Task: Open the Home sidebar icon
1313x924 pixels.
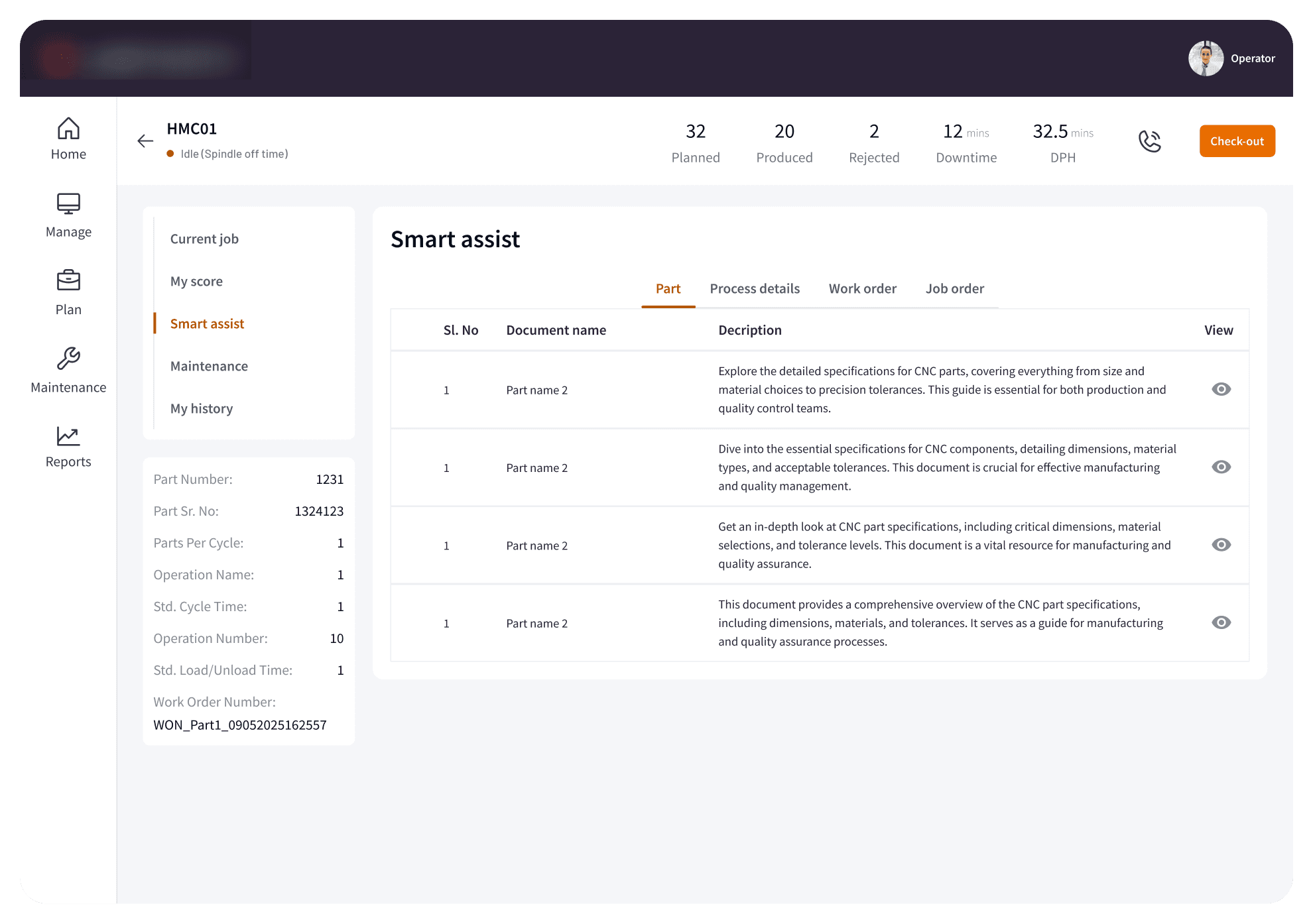Action: [x=68, y=129]
